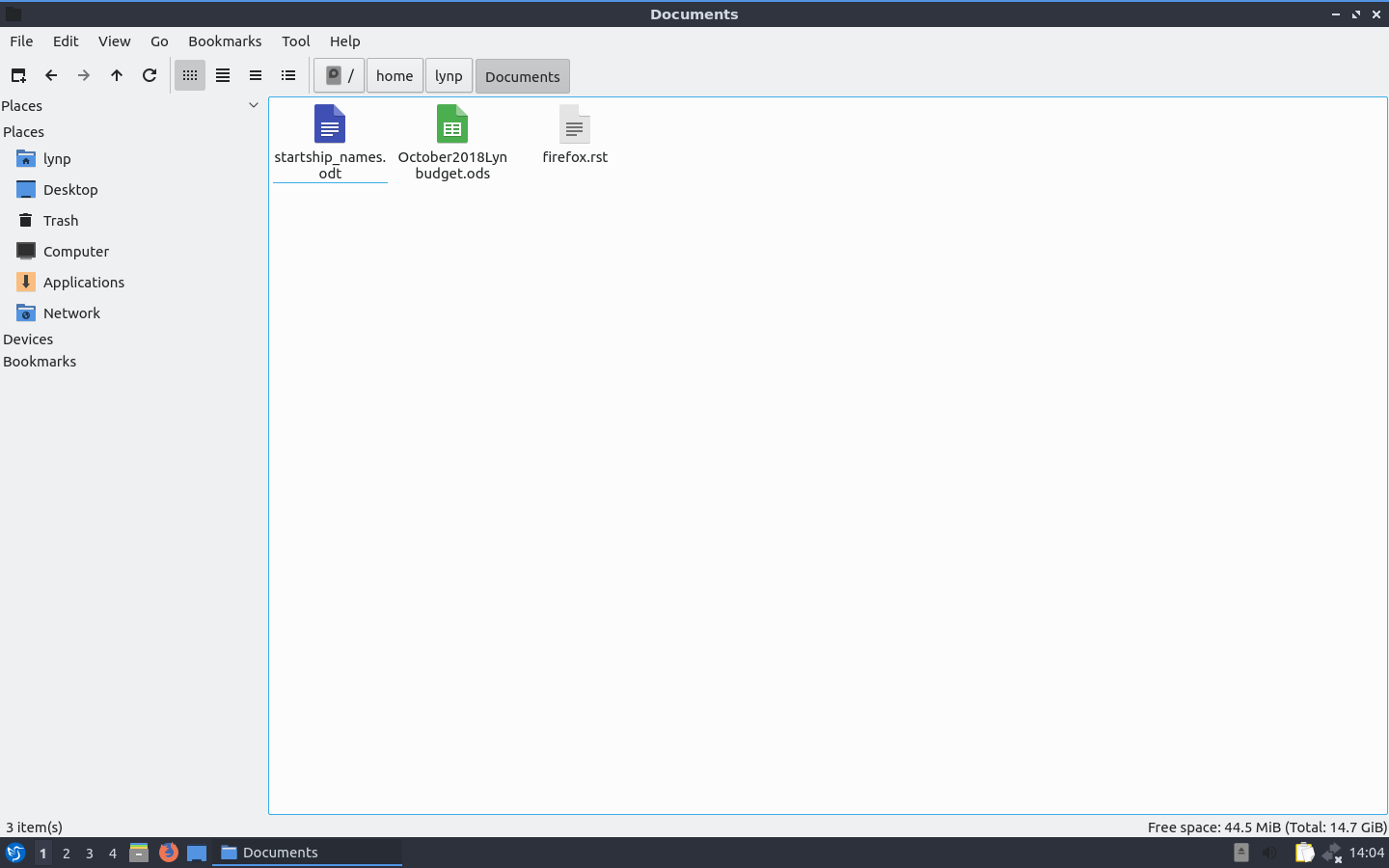
Task: Open the Bookmarks menu
Action: point(225,41)
